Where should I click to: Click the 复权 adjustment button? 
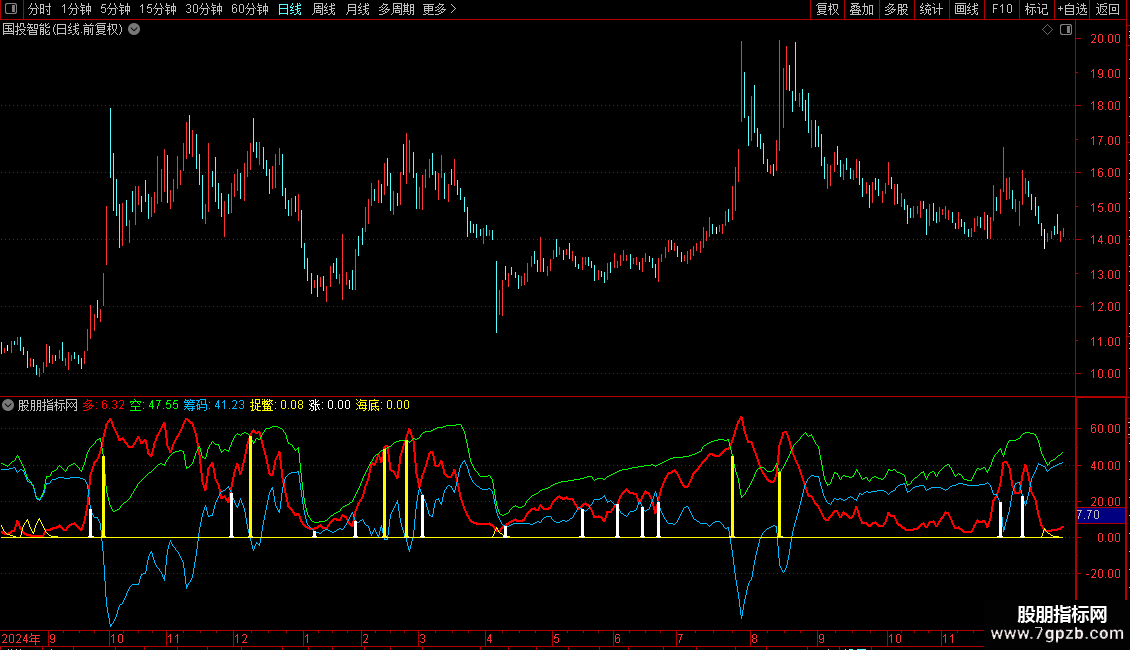827,9
